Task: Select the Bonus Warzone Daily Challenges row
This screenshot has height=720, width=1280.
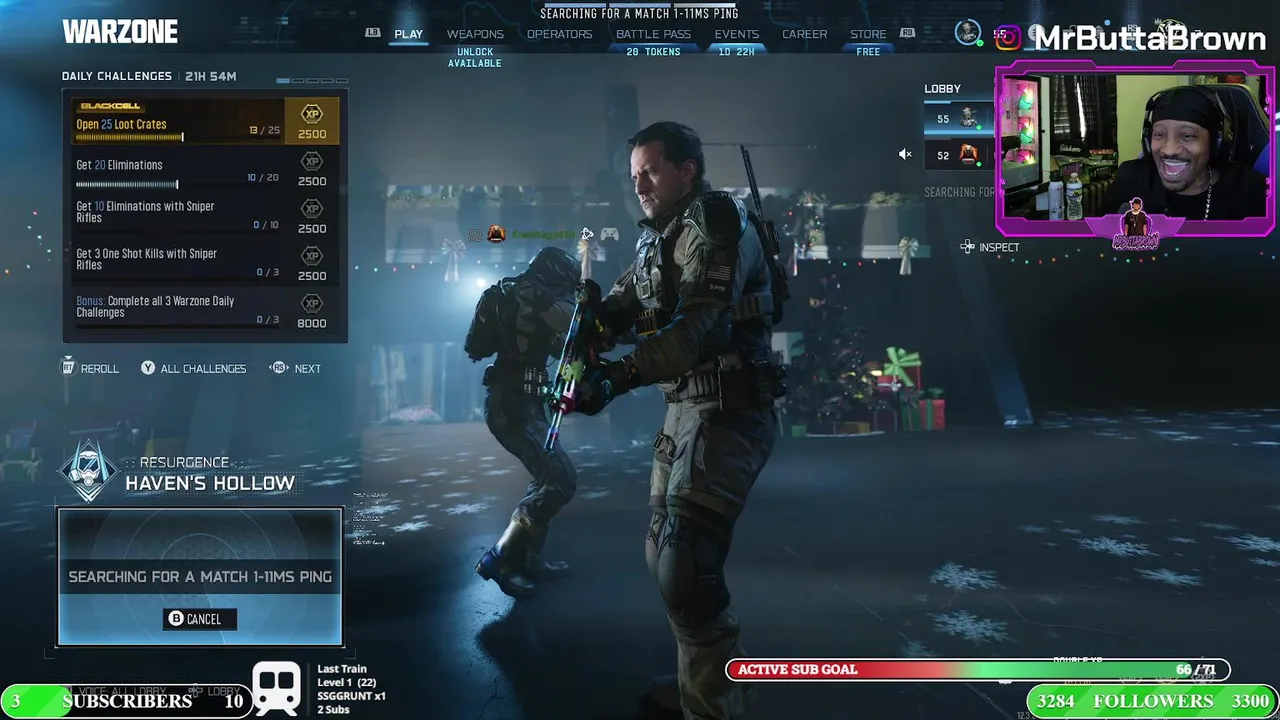Action: pyautogui.click(x=205, y=310)
